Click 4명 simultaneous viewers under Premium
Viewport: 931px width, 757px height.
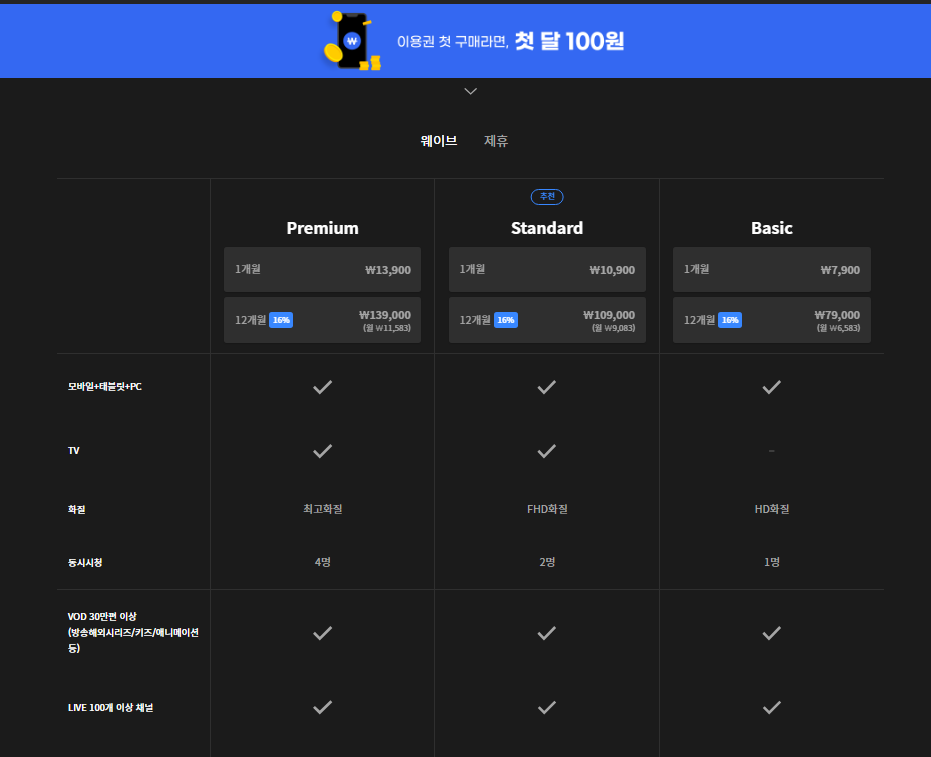(322, 562)
